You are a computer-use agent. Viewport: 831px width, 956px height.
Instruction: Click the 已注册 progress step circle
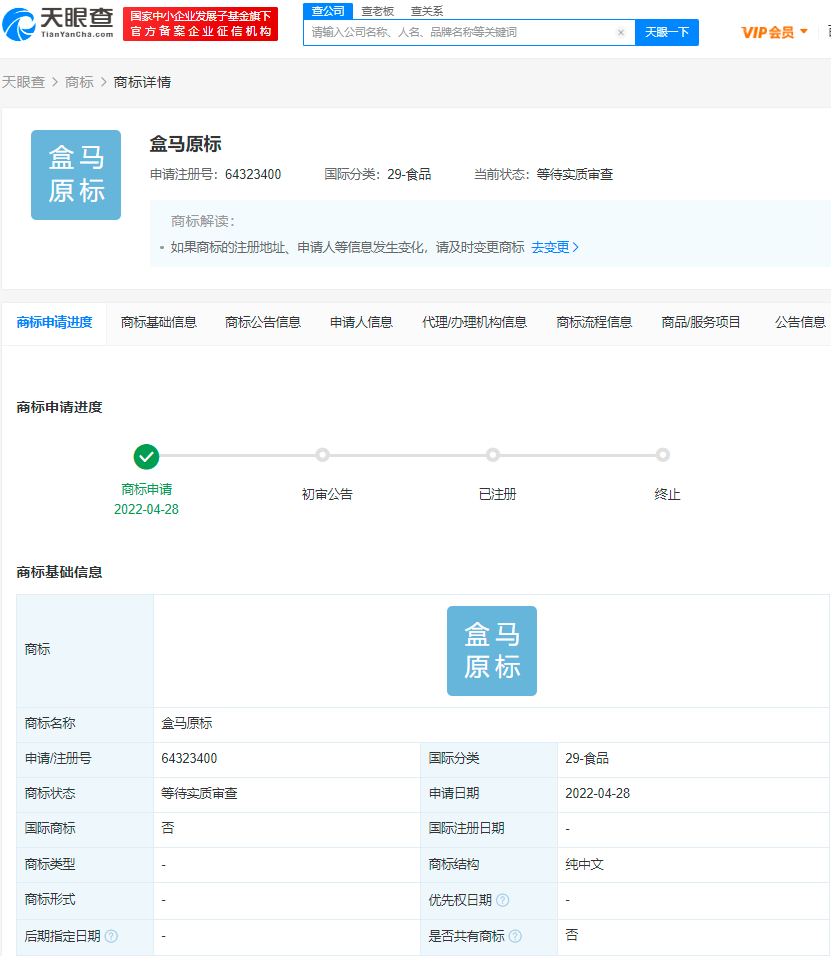(493, 455)
